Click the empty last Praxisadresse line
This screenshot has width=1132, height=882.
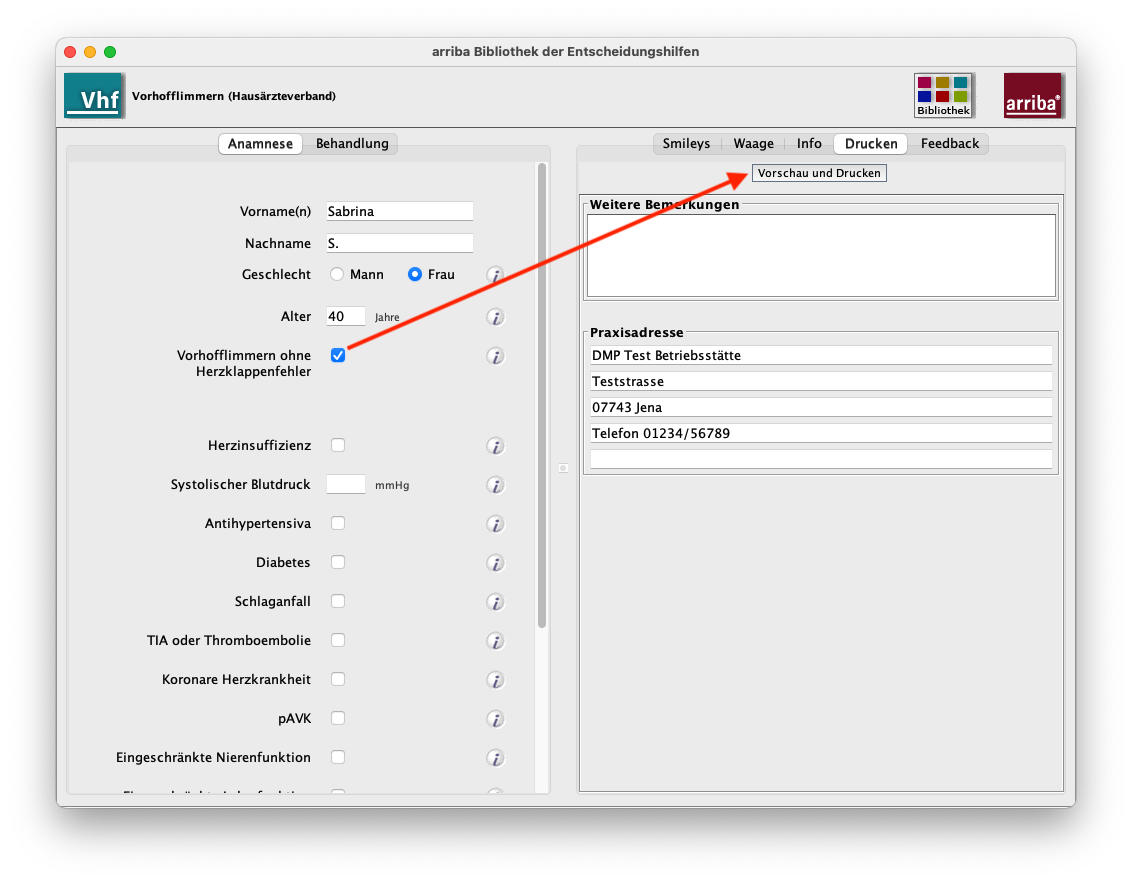(822, 459)
